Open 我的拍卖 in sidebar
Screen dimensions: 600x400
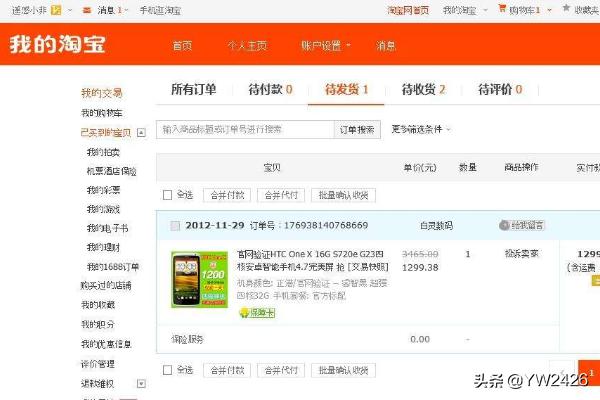(103, 152)
